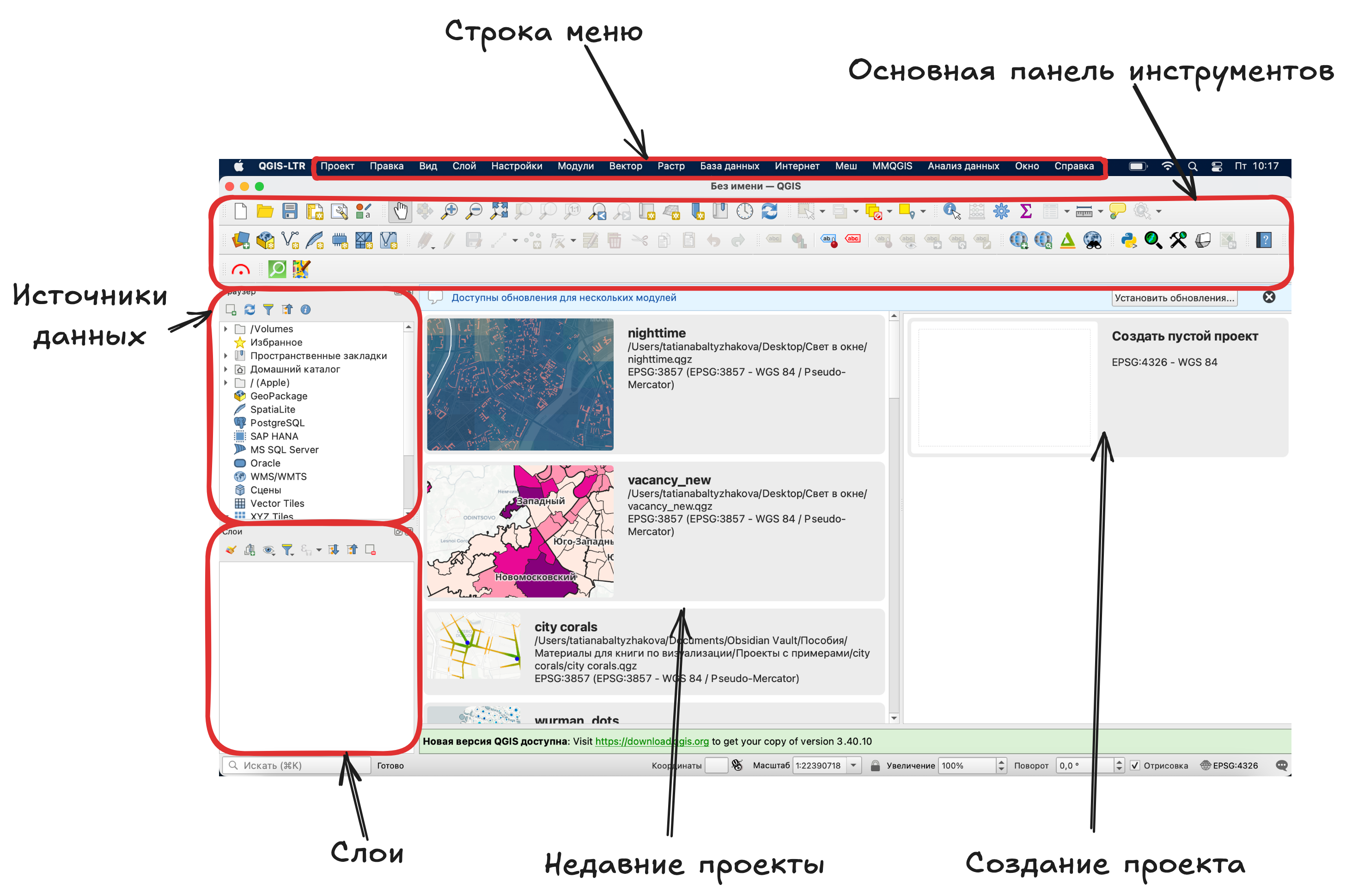Image resolution: width=1346 pixels, height=896 pixels.
Task: Click the Identify Features tool
Action: (x=950, y=212)
